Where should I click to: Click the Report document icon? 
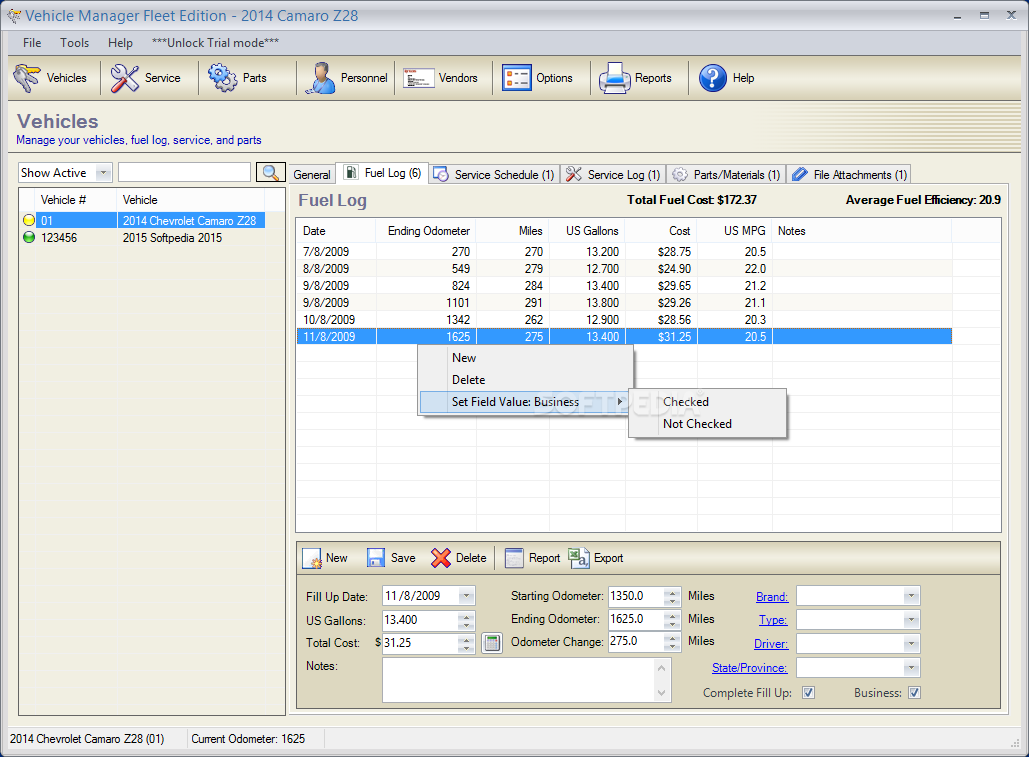[514, 558]
